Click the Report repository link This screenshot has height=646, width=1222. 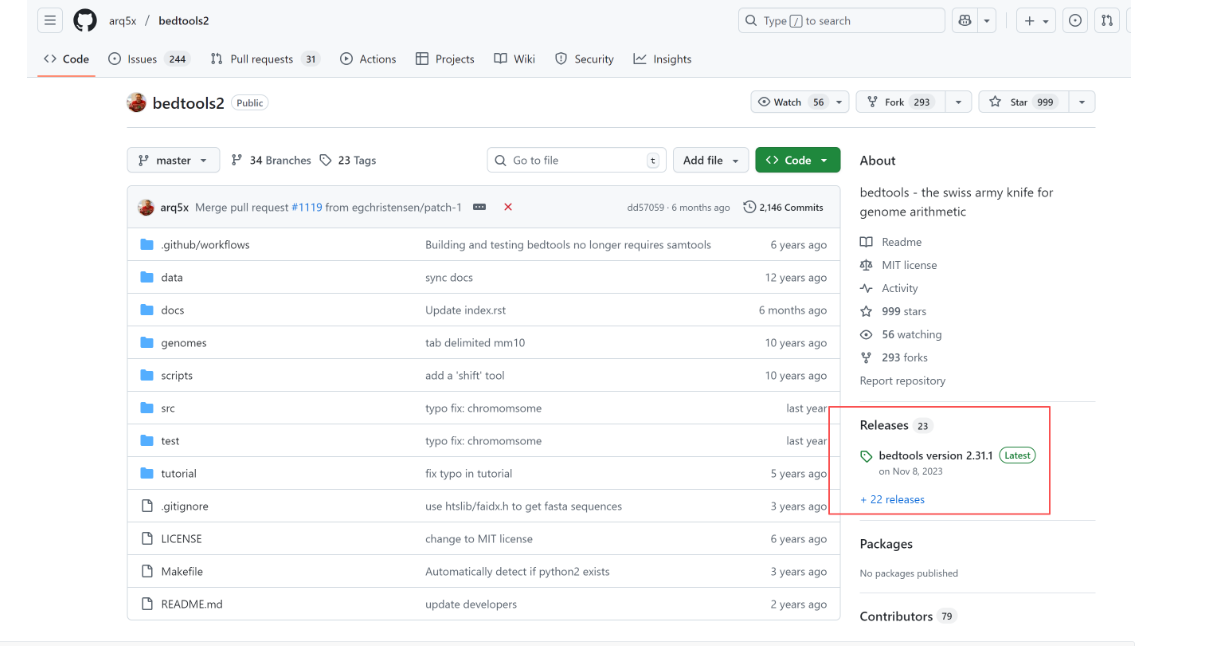point(902,381)
